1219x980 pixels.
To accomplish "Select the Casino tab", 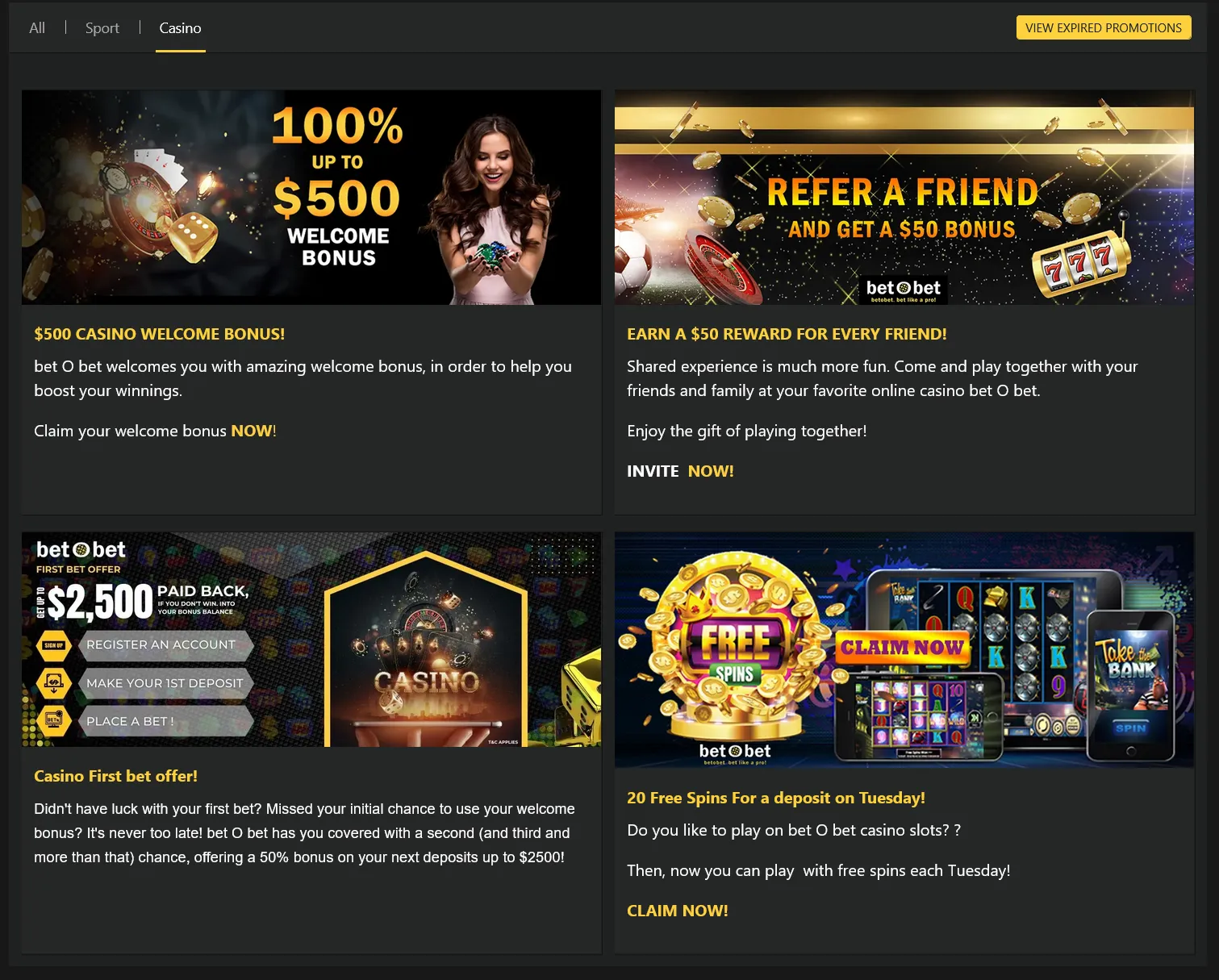I will (x=180, y=27).
